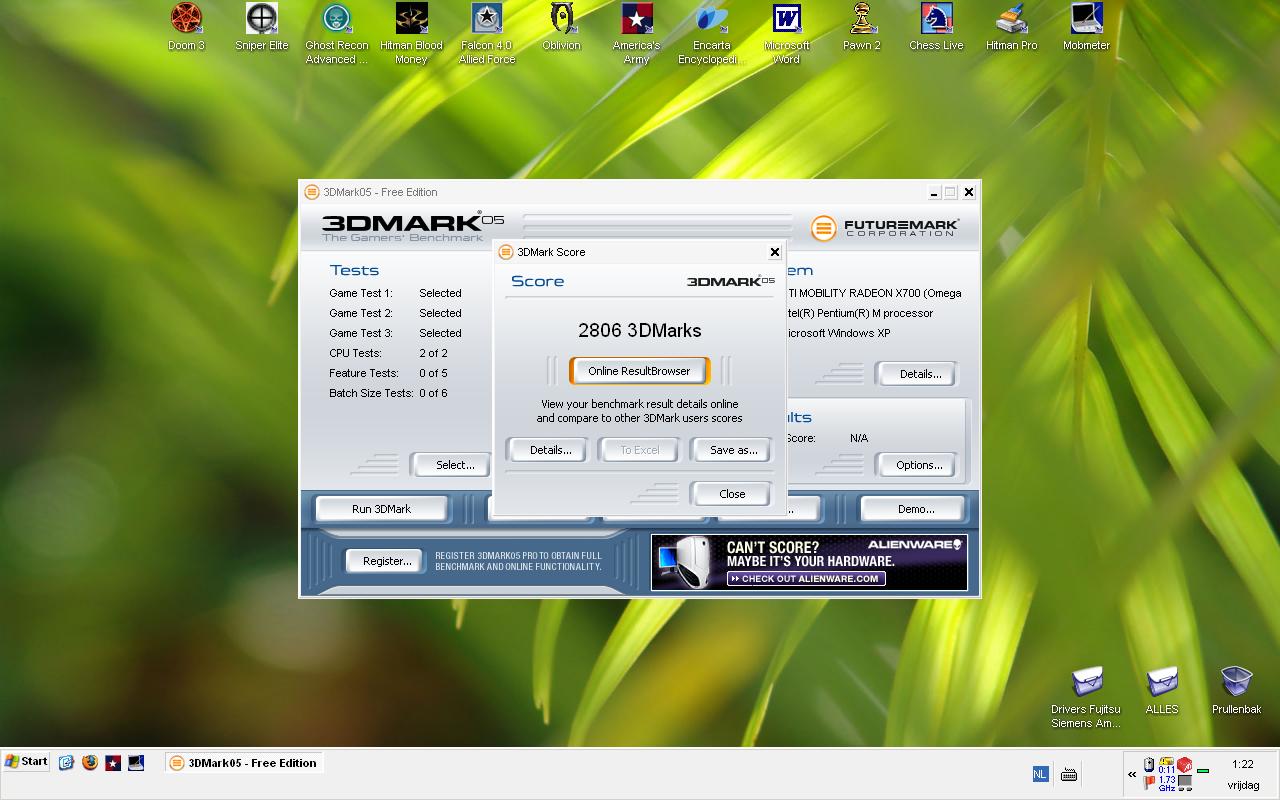The width and height of the screenshot is (1280, 800).
Task: Click the red ATI tray icon
Action: pyautogui.click(x=1184, y=765)
